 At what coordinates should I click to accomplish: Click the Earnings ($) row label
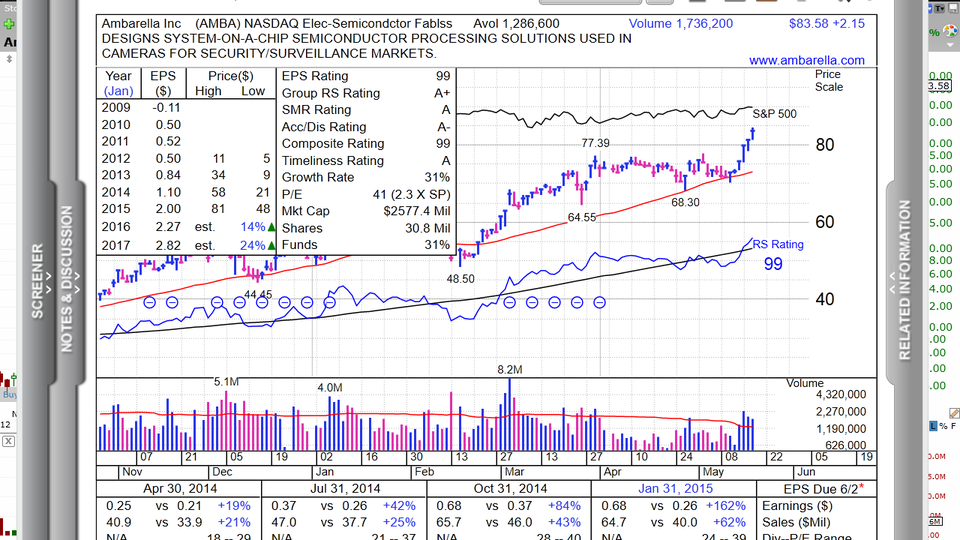pyautogui.click(x=797, y=506)
